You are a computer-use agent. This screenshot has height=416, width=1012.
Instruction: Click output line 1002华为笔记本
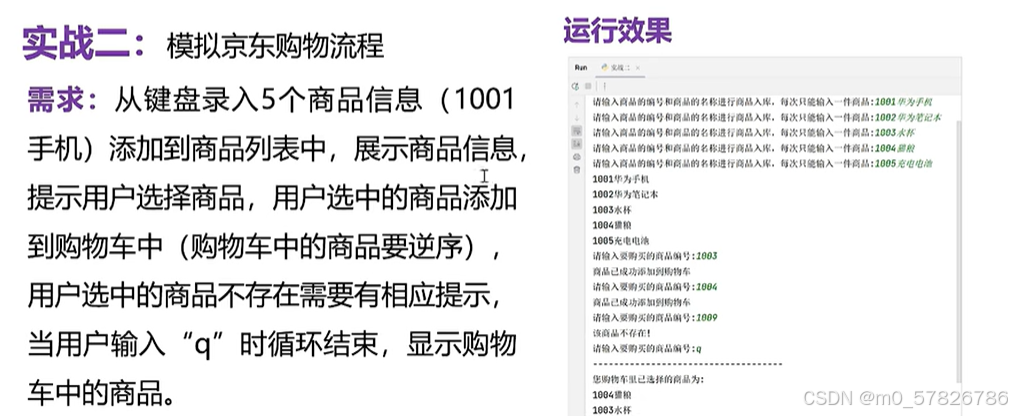point(625,194)
